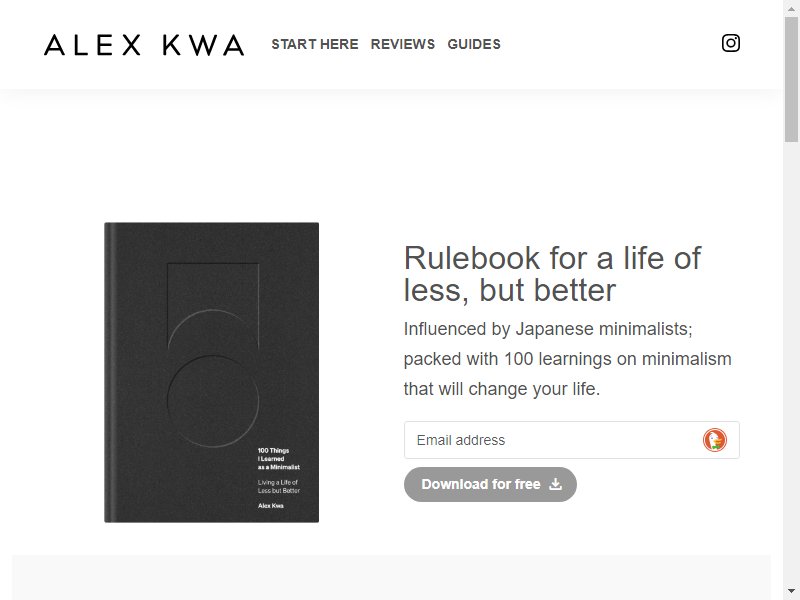Click the book title text on cover
The image size is (800, 600).
pos(279,459)
